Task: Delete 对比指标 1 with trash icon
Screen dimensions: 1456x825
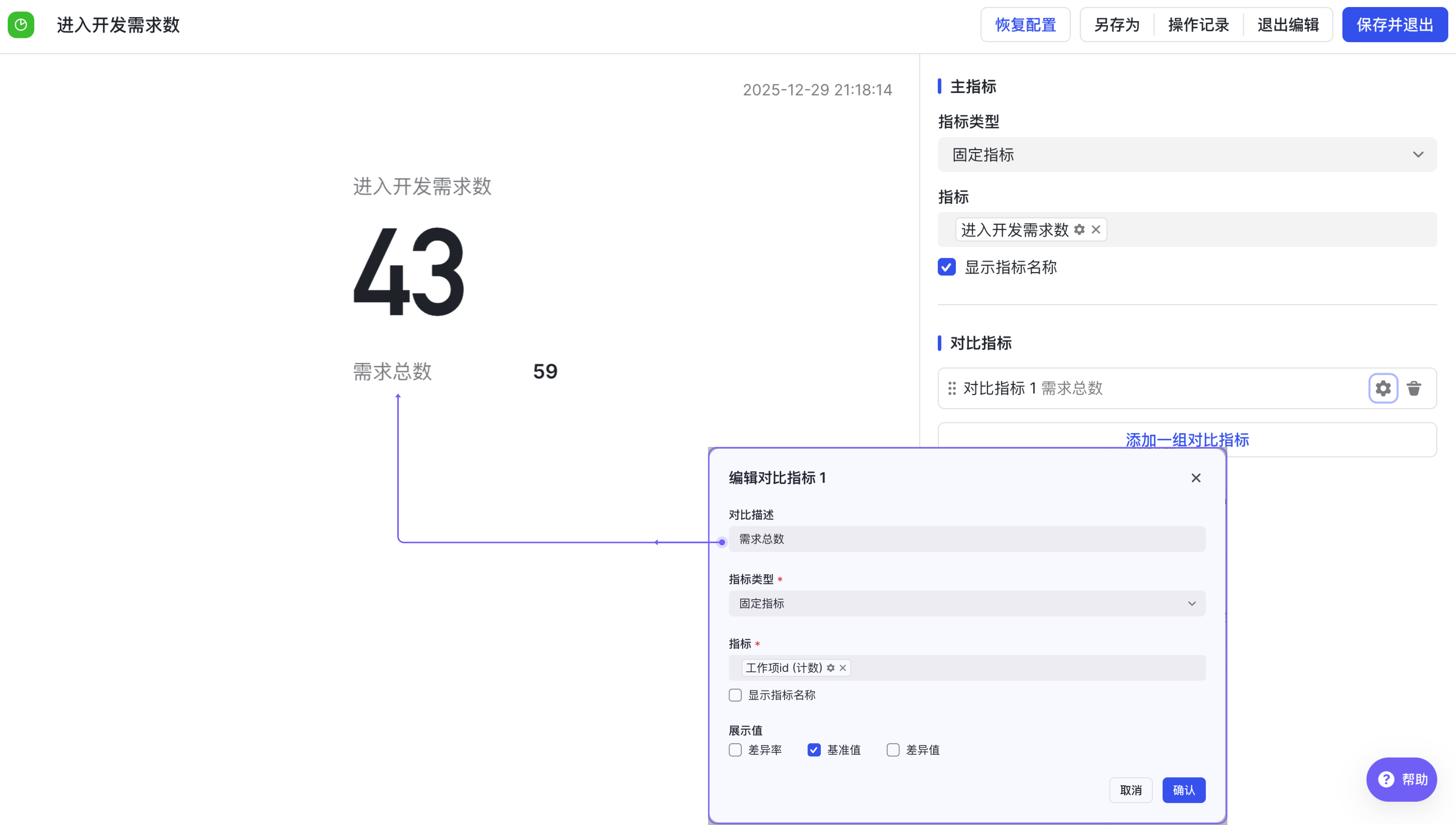Action: coord(1414,388)
